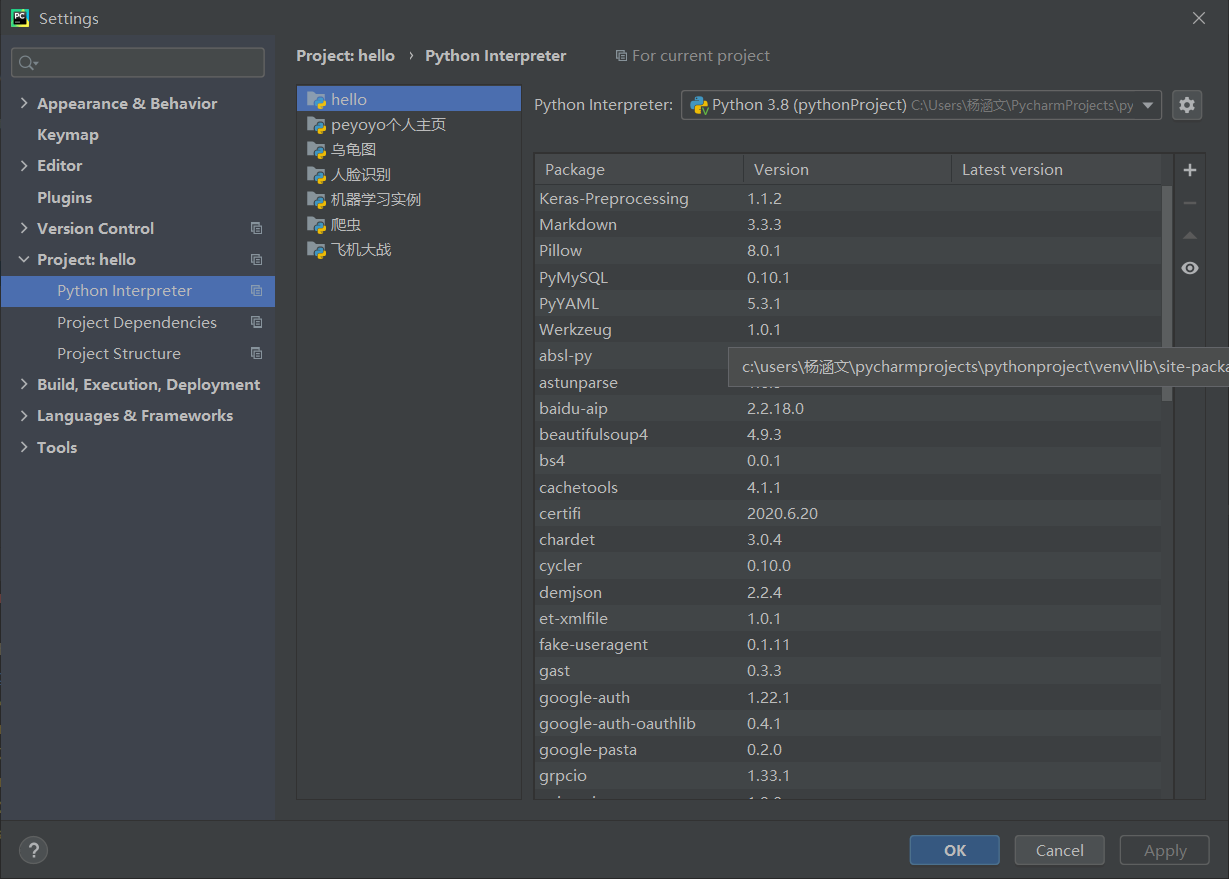Select the PyYAML package row

848,303
